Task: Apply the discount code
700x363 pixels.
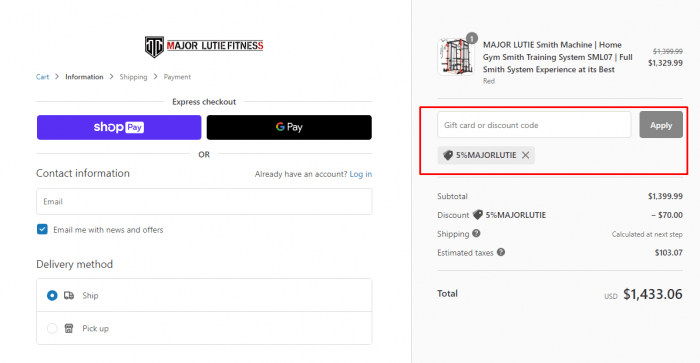Action: tap(661, 125)
